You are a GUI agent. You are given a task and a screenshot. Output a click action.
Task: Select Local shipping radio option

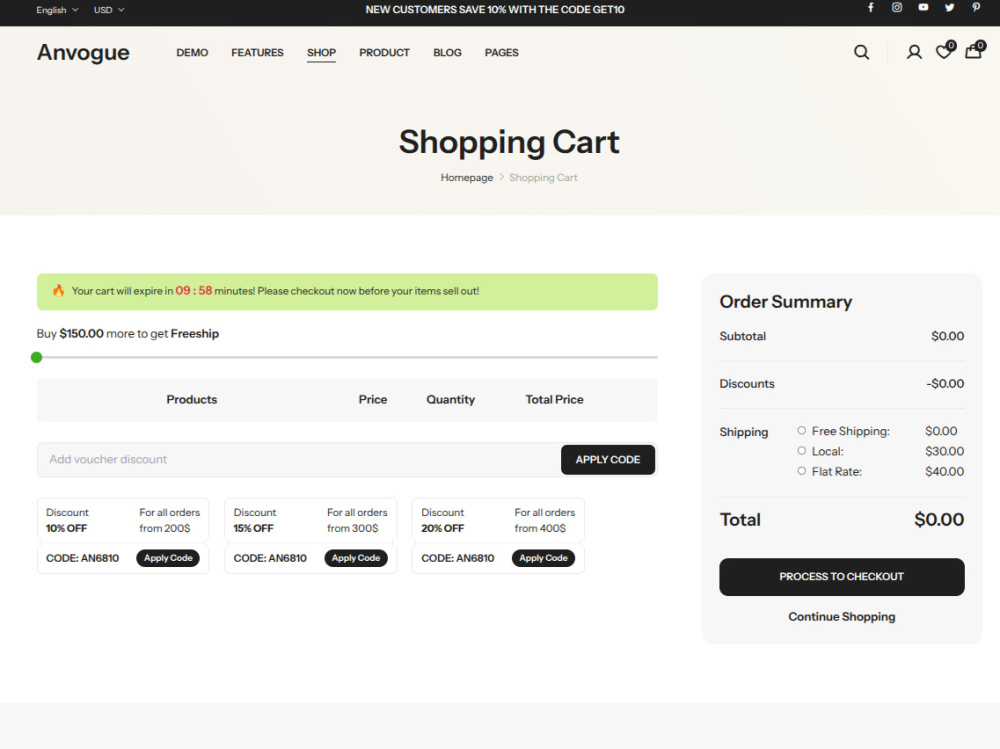click(802, 451)
